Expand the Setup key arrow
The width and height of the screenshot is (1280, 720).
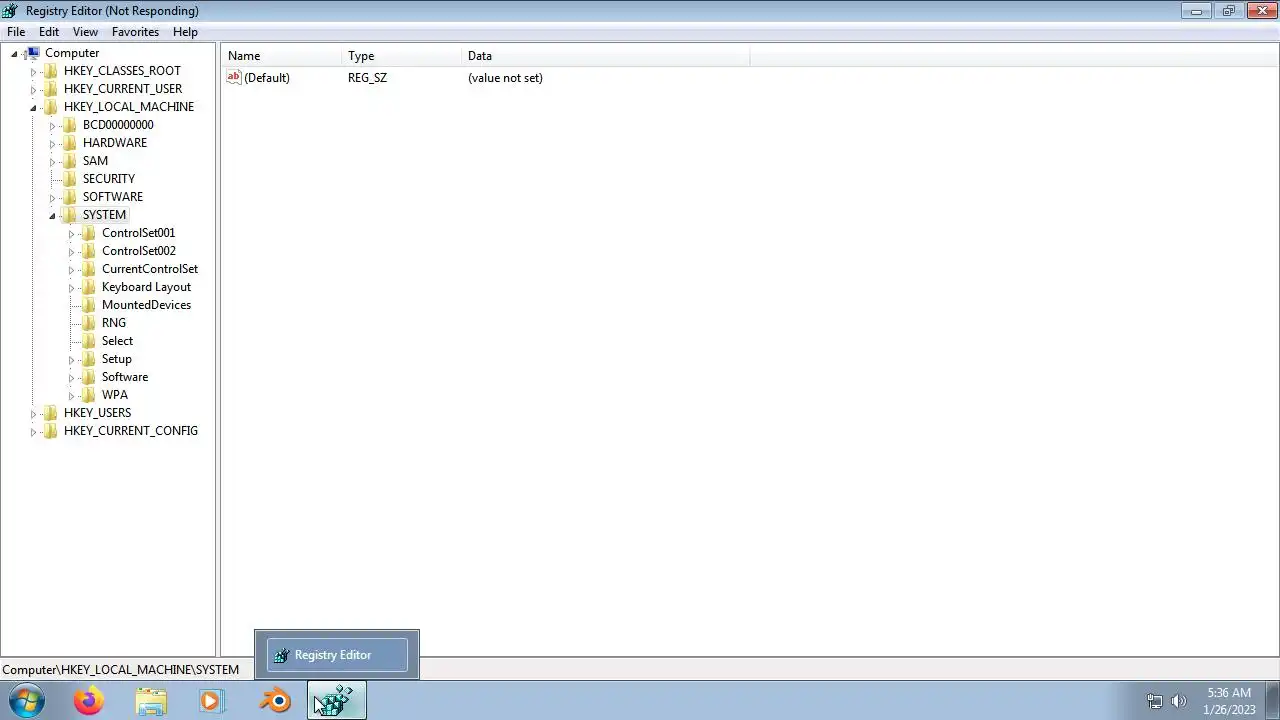pyautogui.click(x=71, y=360)
